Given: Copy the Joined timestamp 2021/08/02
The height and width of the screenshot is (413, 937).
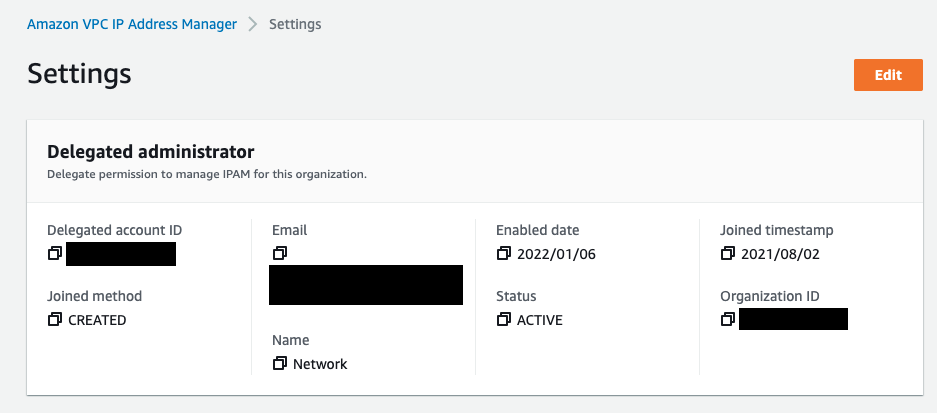Looking at the screenshot, I should point(727,253).
